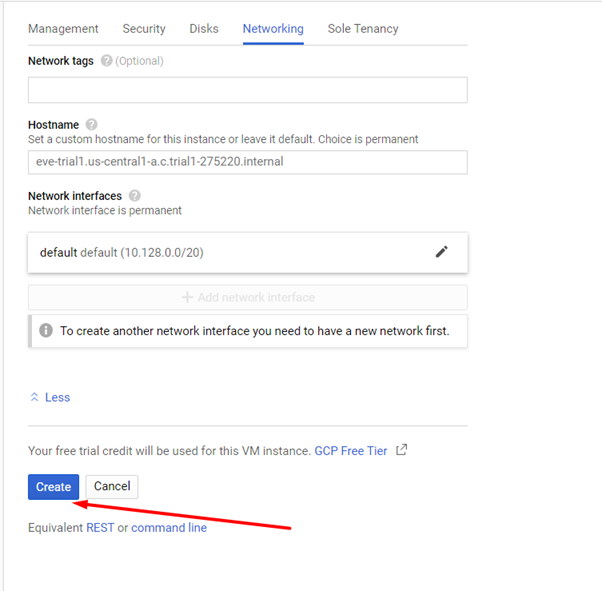Click the Cancel button
This screenshot has height=591, width=602.
112,487
